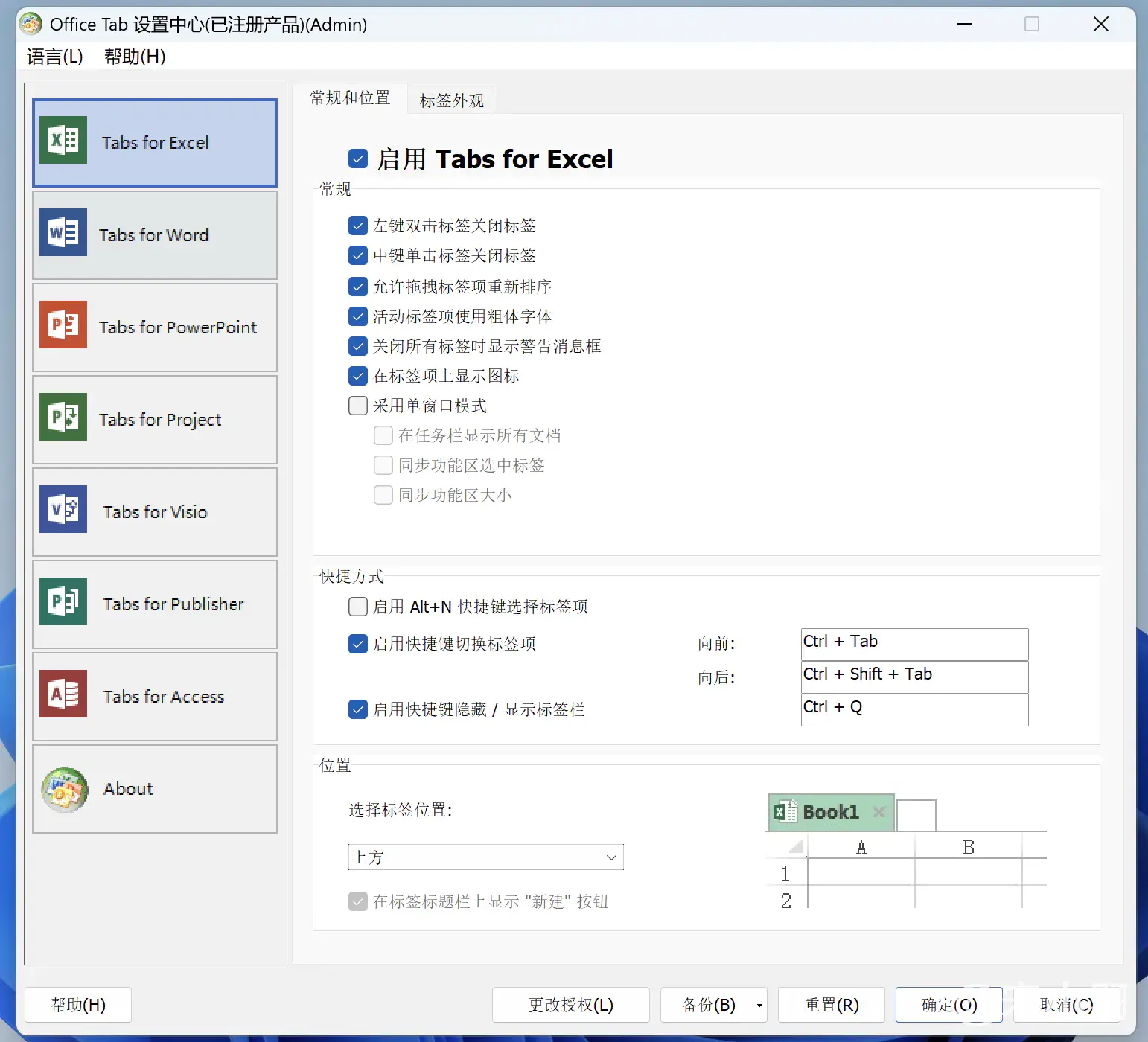Toggle 启用 Alt+N 快捷键选择标签项 checkbox
The image size is (1148, 1042).
tap(358, 607)
